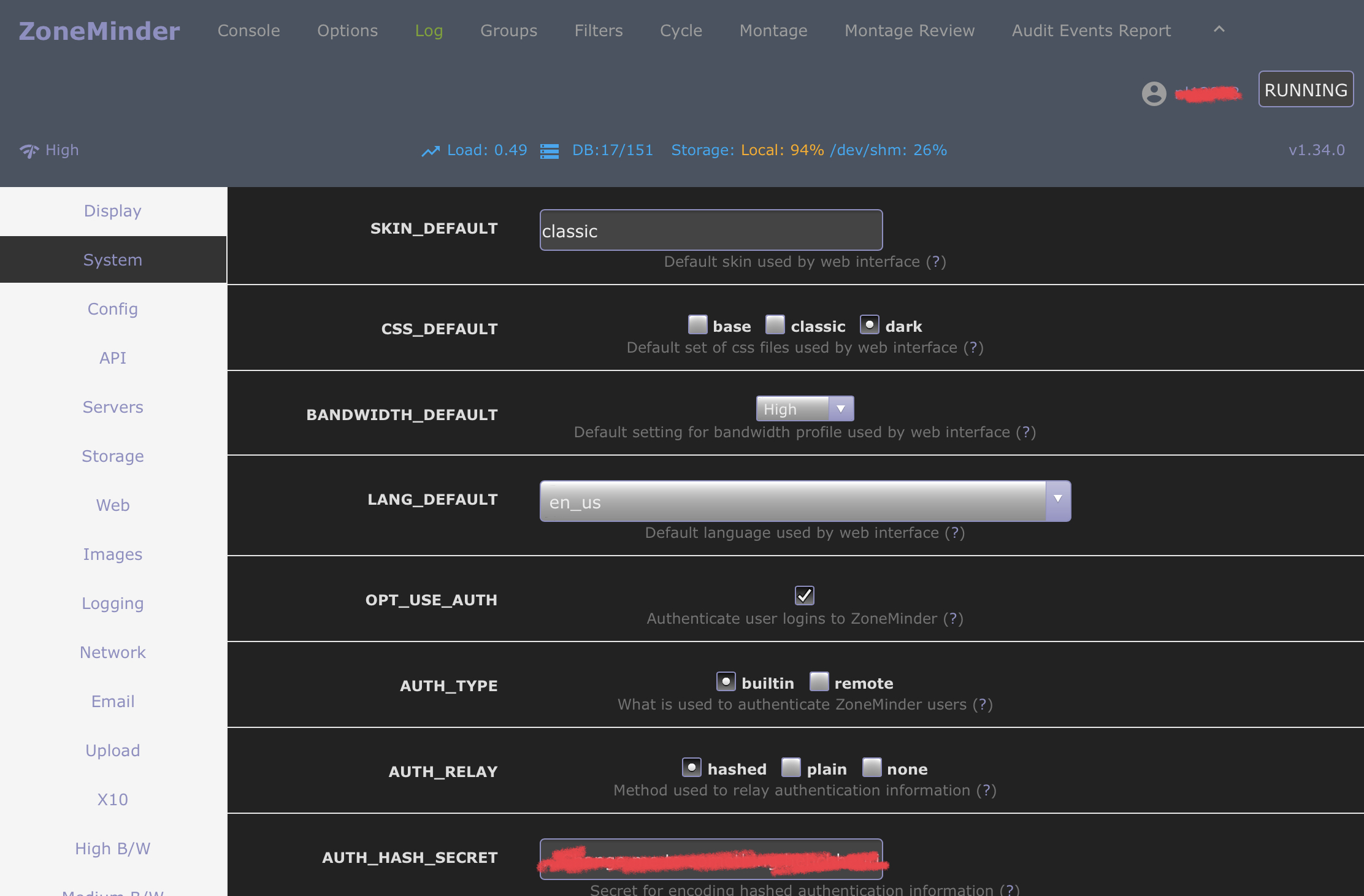Open help (?) for BANDWIDTH_DEFAULT

tap(1026, 432)
